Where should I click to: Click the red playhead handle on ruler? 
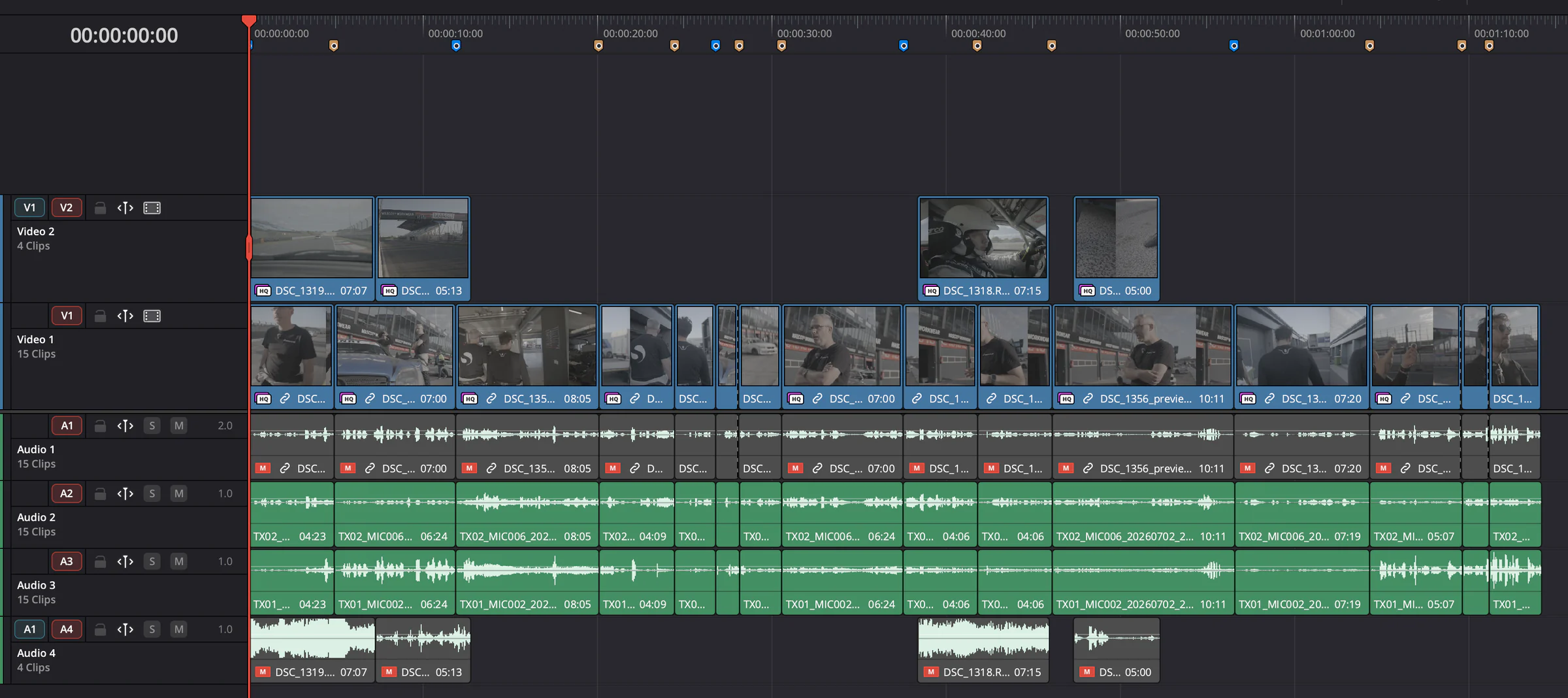click(249, 21)
